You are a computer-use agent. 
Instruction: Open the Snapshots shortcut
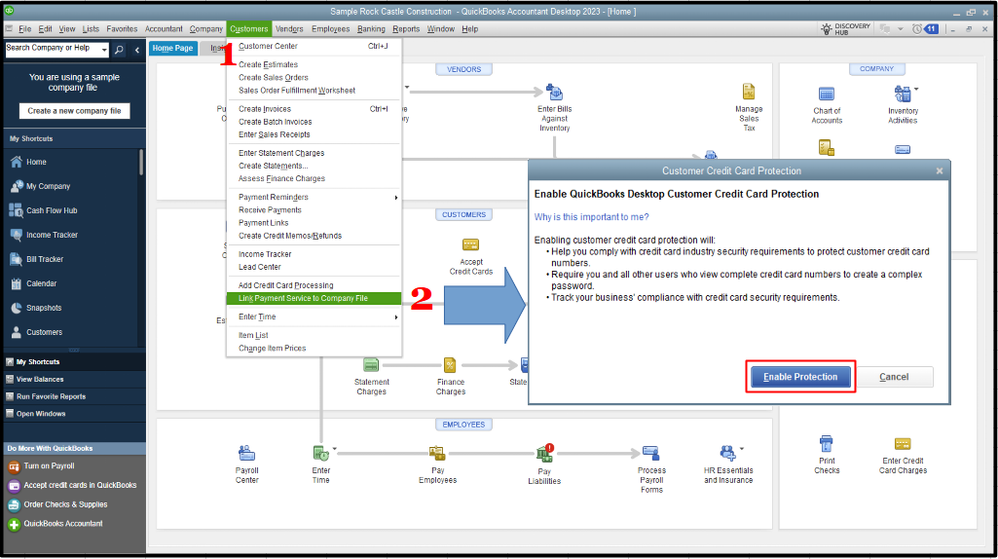43,308
